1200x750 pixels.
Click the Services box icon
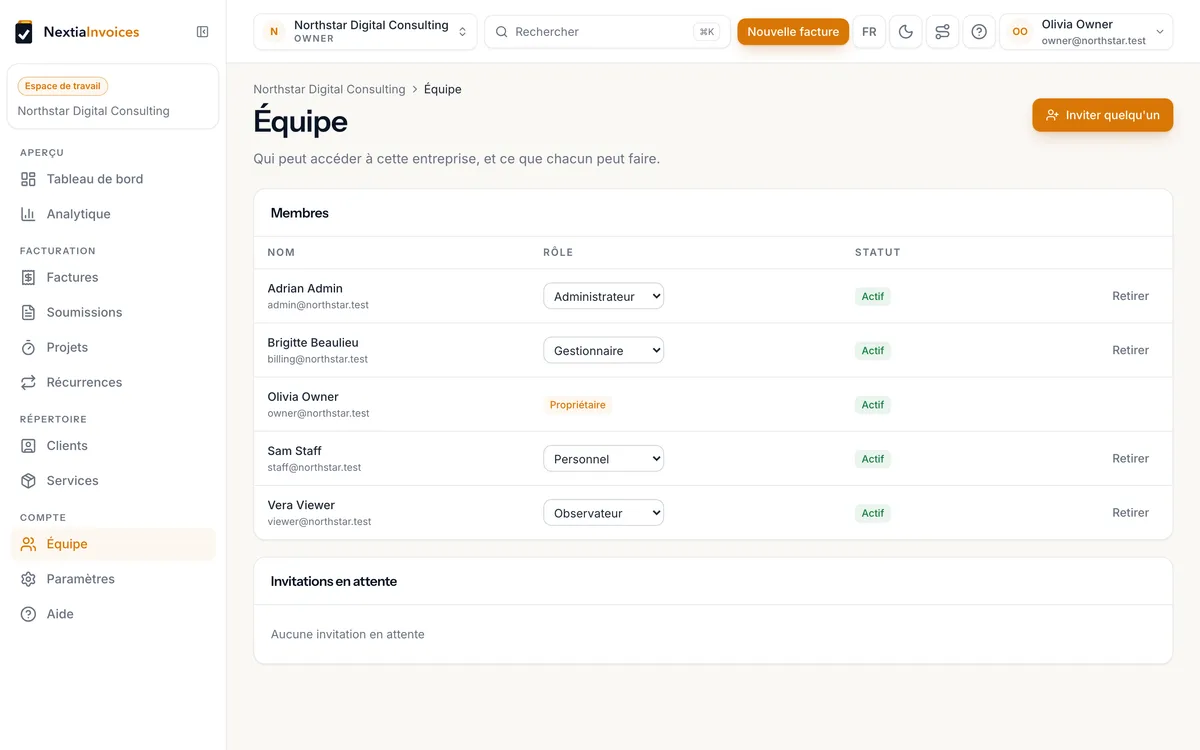pos(28,481)
